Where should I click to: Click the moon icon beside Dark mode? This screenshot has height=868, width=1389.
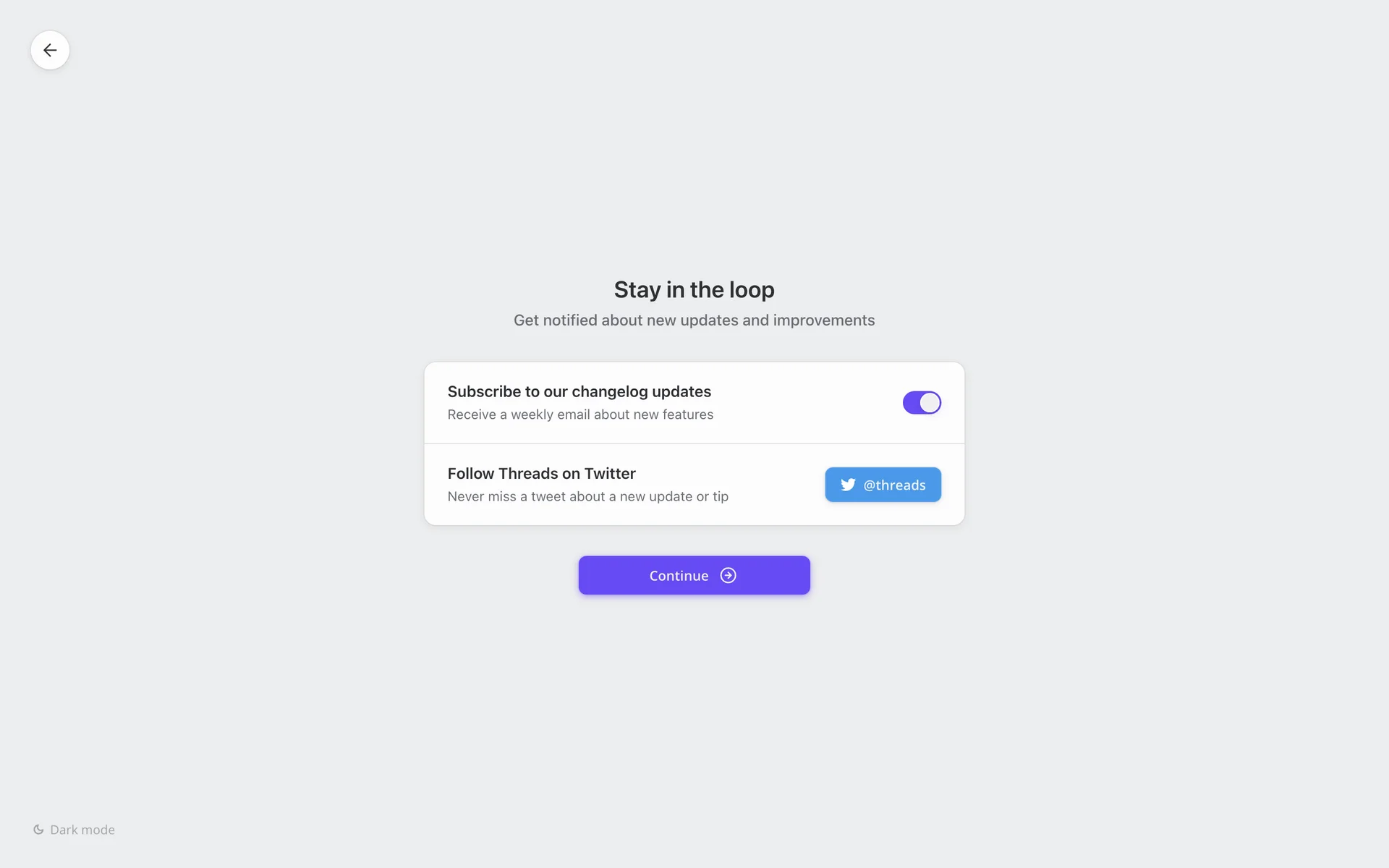point(38,830)
